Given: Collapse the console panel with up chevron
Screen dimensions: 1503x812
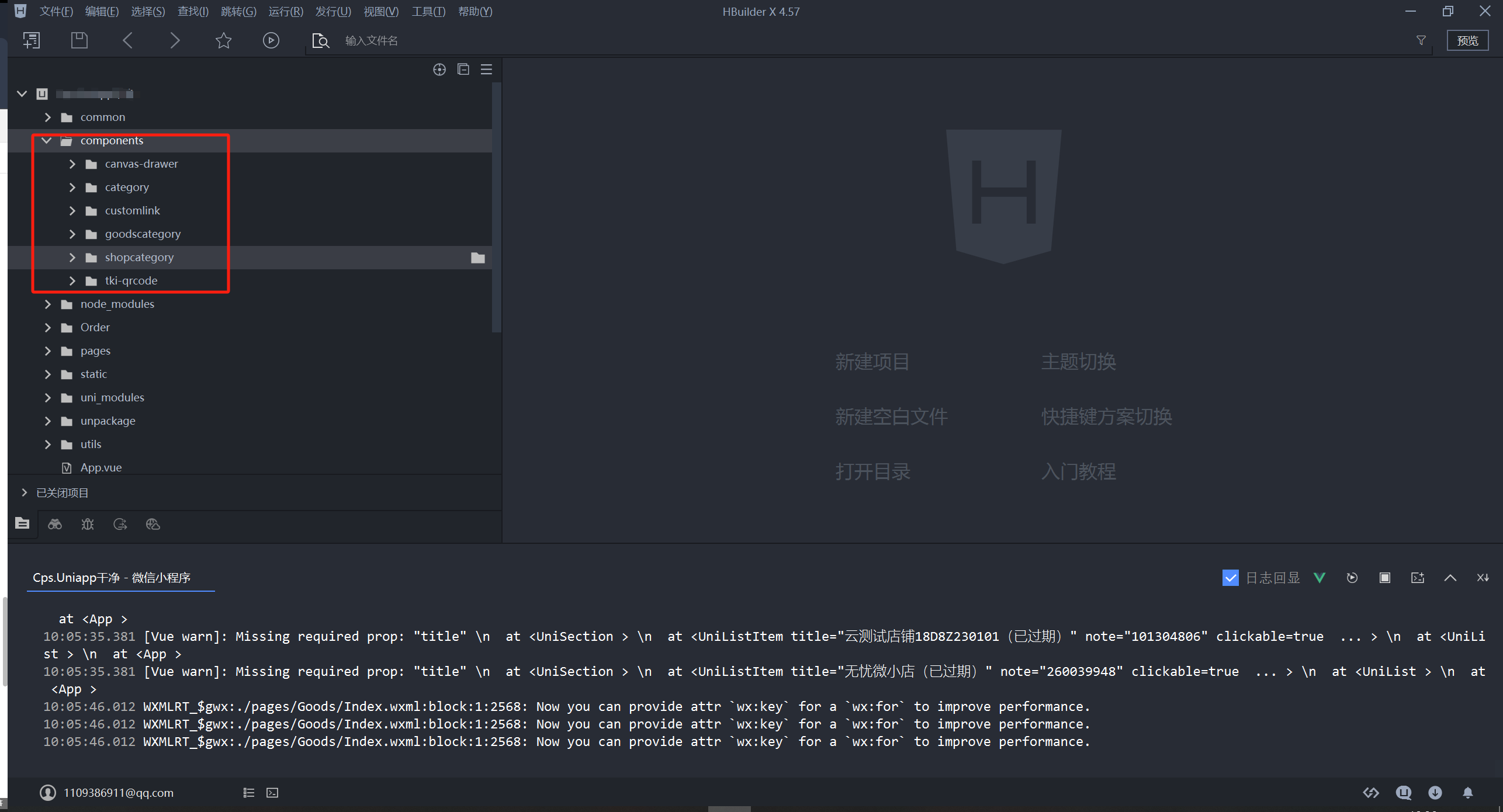Looking at the screenshot, I should [x=1450, y=578].
